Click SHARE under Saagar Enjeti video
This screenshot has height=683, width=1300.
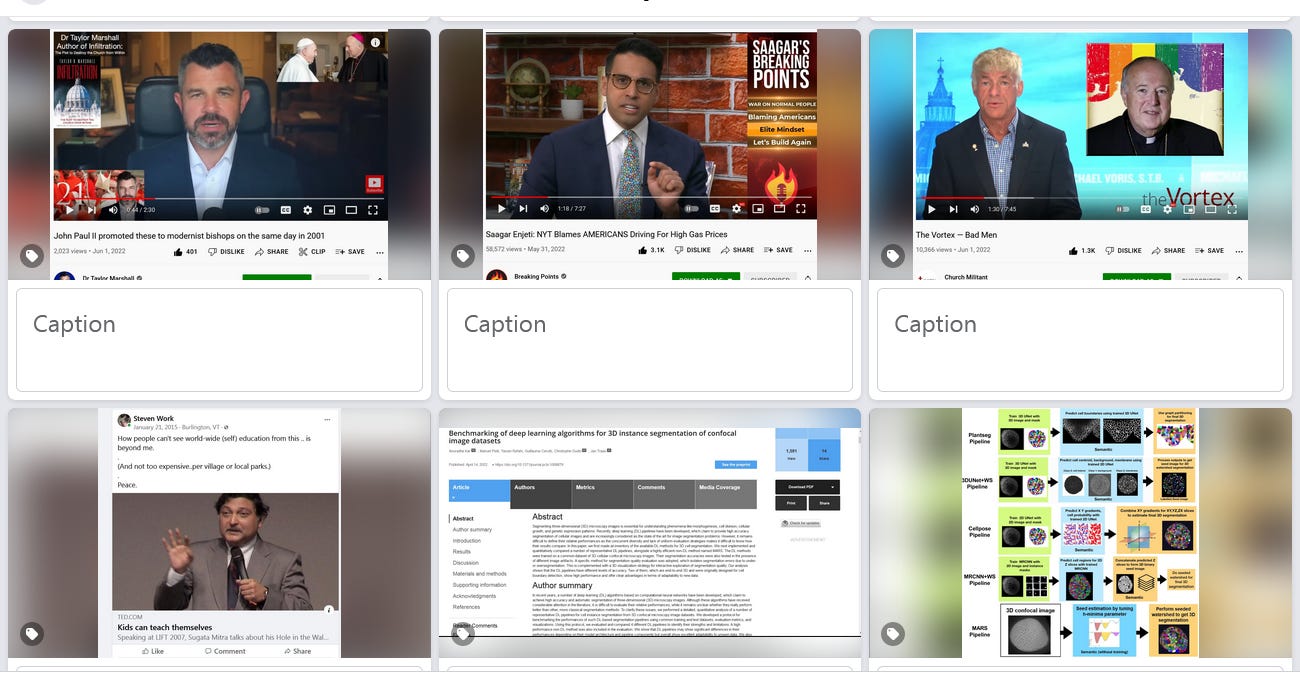737,250
